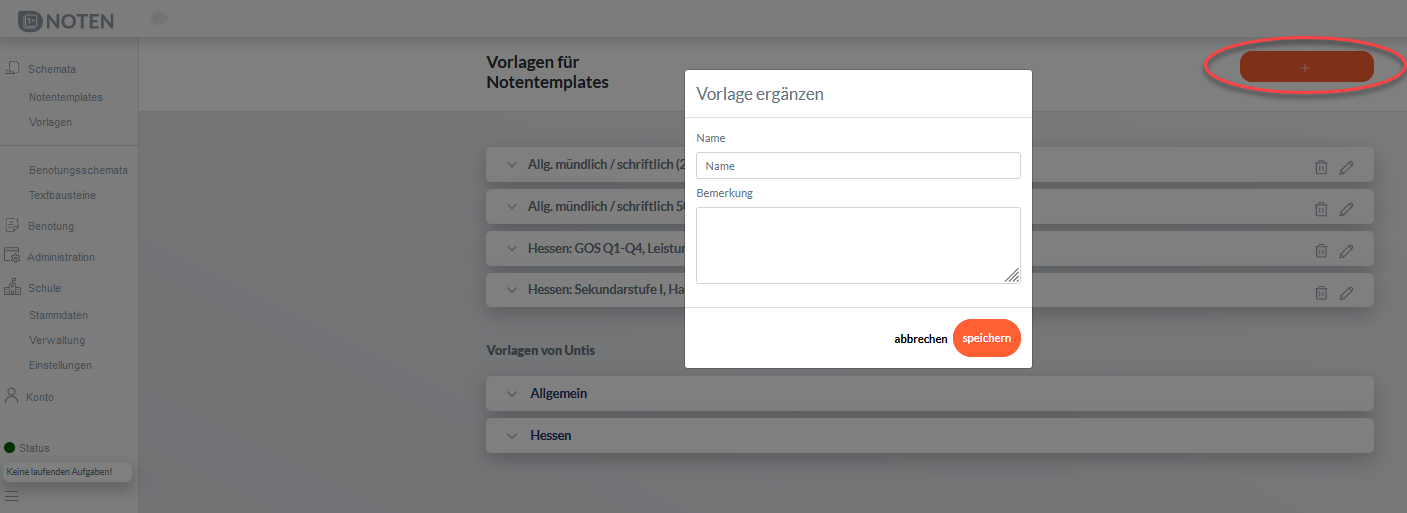Go to Einstellungen under Schule
1407x513 pixels.
60,365
